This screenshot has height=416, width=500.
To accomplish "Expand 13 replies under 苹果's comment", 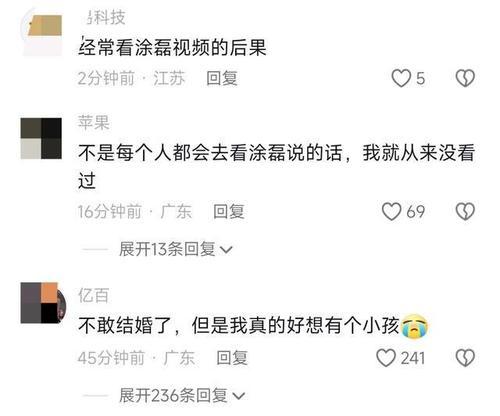I will (x=175, y=249).
